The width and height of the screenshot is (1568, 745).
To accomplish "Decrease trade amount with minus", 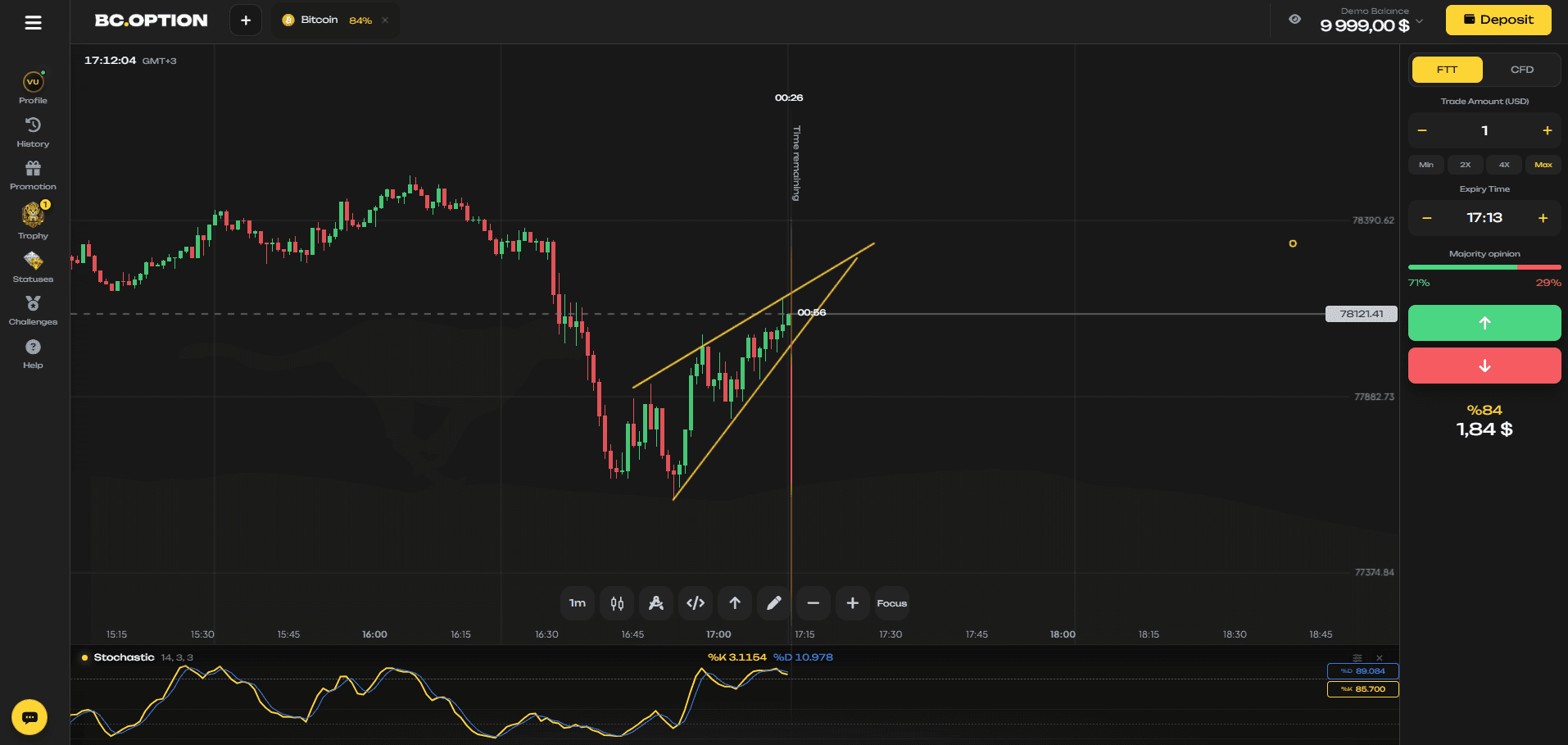I will pos(1422,130).
